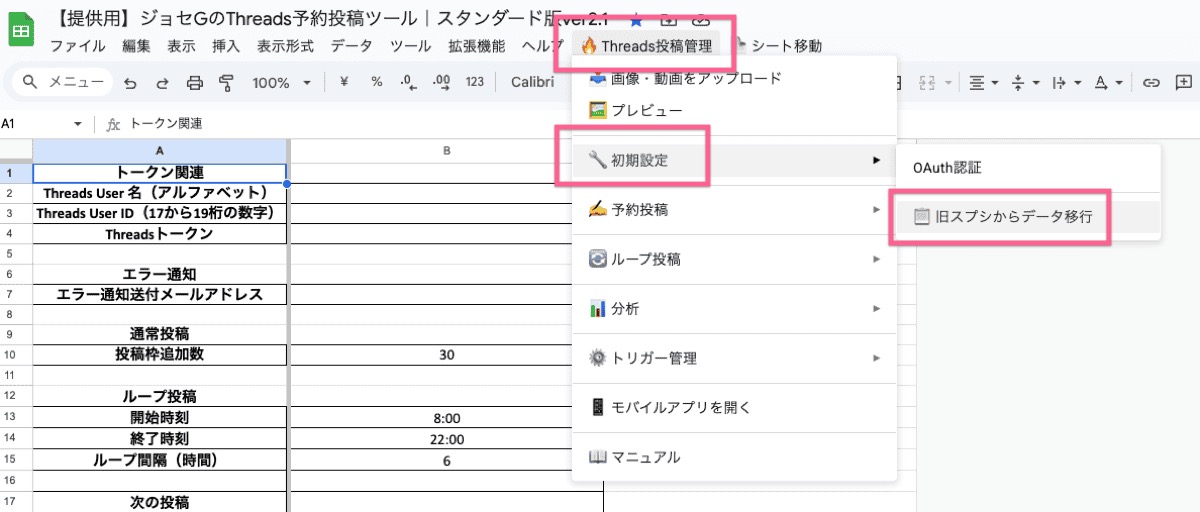Select the paint format roller icon
Screen dimensions: 1200x512
coord(226,83)
